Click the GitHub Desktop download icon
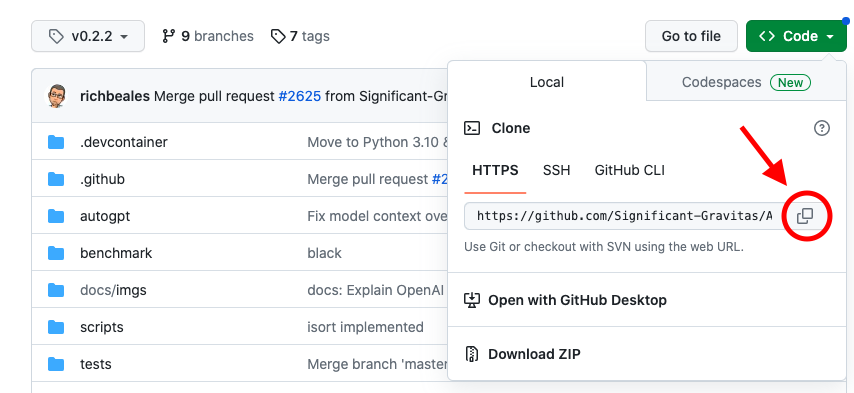 pyautogui.click(x=471, y=300)
